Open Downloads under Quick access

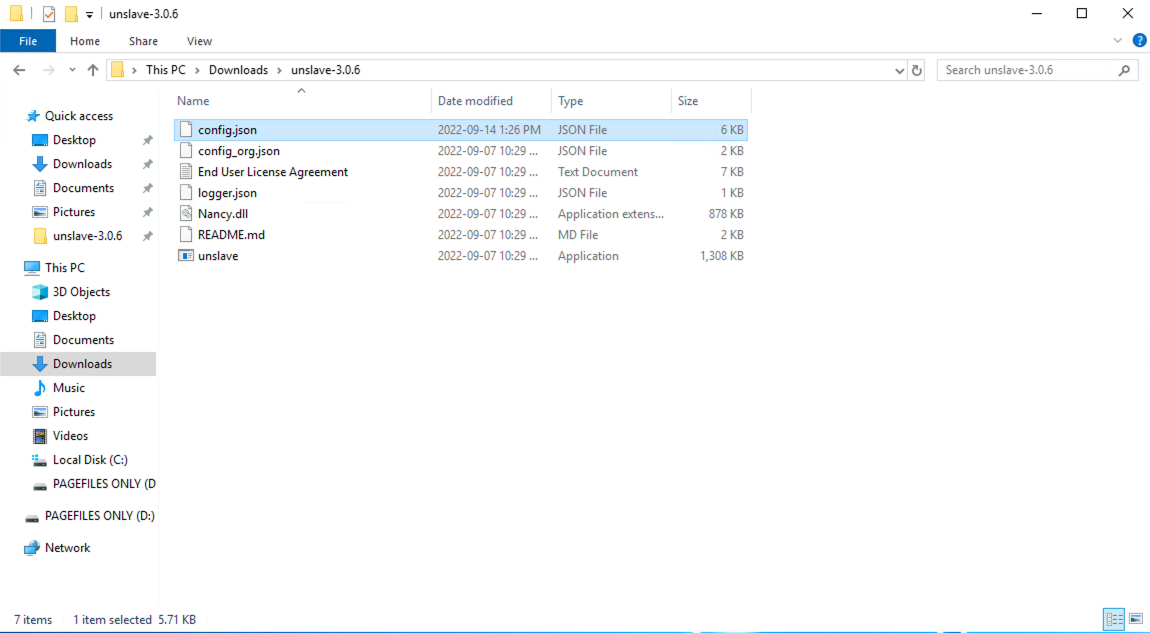82,164
